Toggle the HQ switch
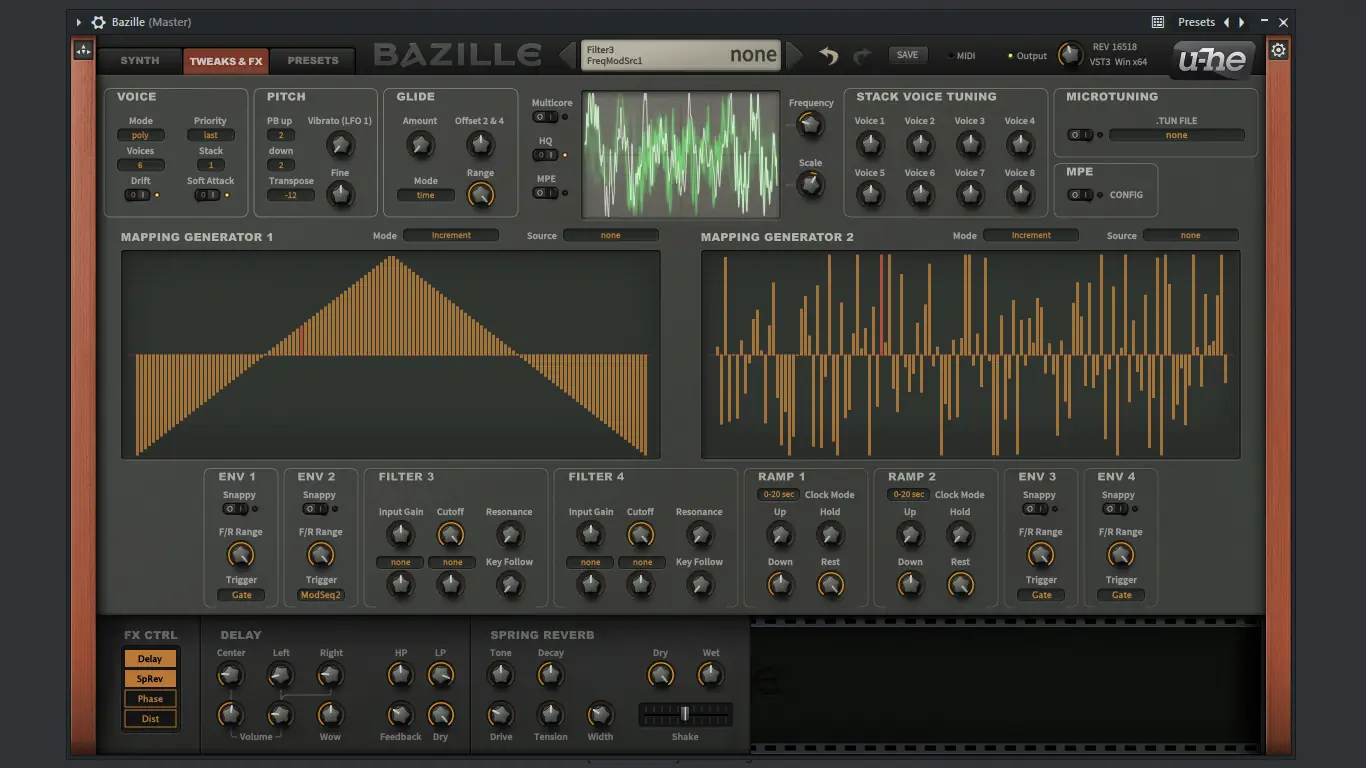 click(x=546, y=155)
